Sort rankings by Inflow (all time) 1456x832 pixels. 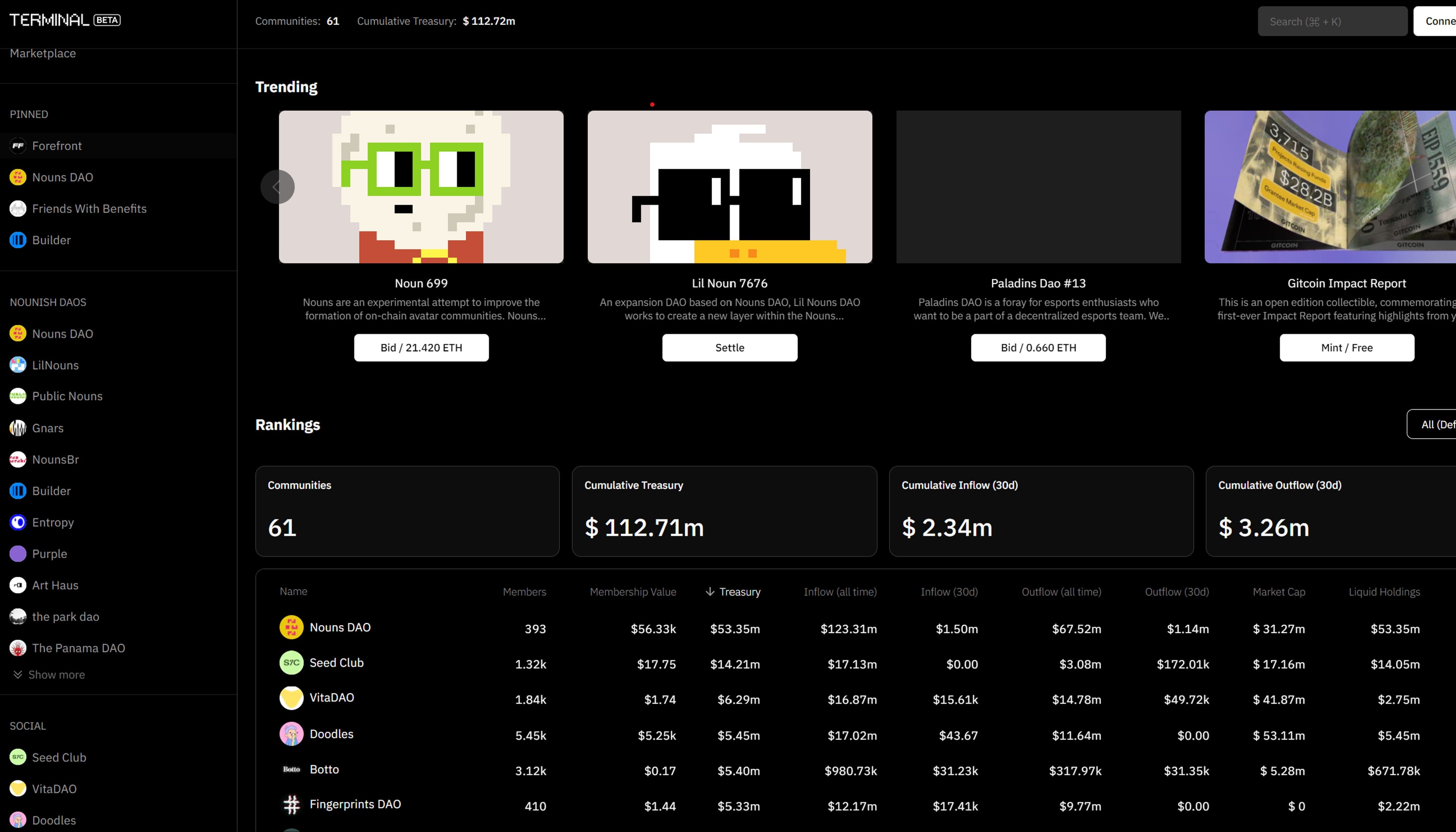pos(840,592)
